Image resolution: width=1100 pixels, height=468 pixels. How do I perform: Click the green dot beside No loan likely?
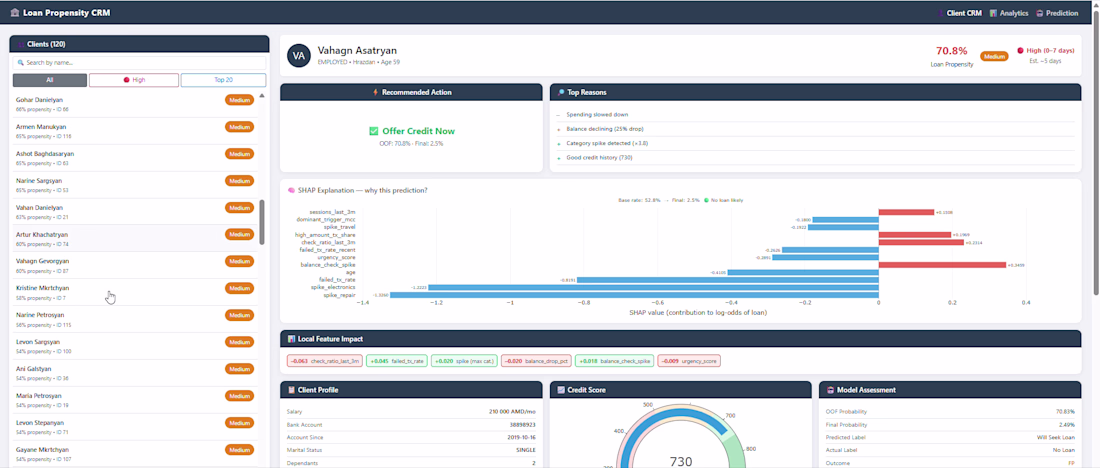click(x=706, y=200)
